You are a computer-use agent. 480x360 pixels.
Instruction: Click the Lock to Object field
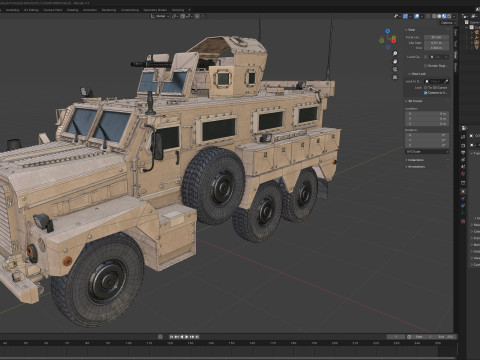pyautogui.click(x=436, y=81)
